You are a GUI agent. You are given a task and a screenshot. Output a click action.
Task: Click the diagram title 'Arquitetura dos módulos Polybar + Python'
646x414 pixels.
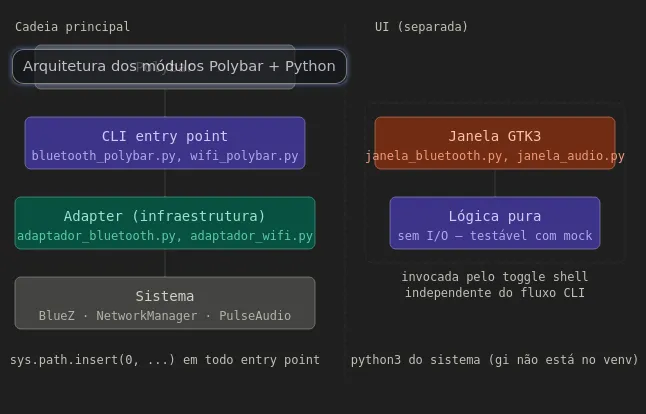(x=179, y=66)
